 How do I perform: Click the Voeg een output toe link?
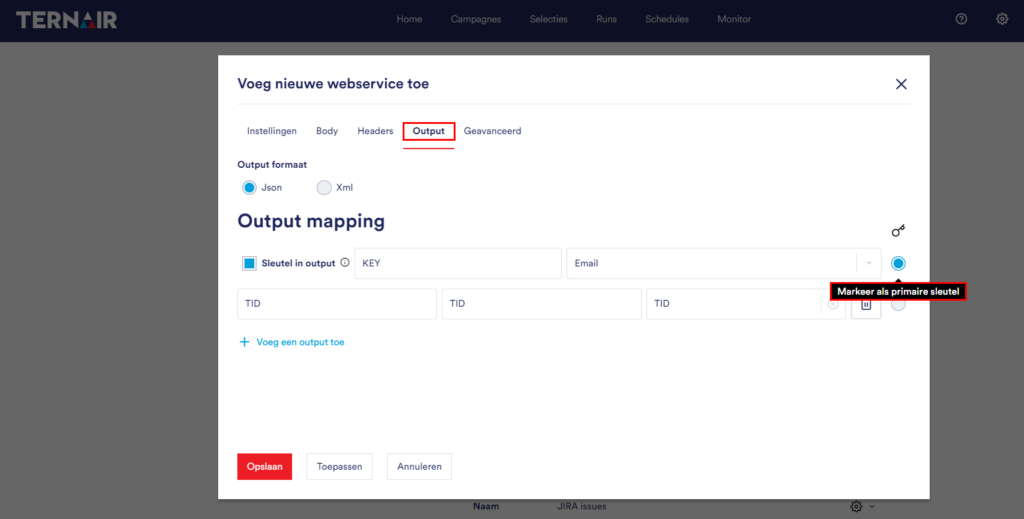tap(300, 342)
